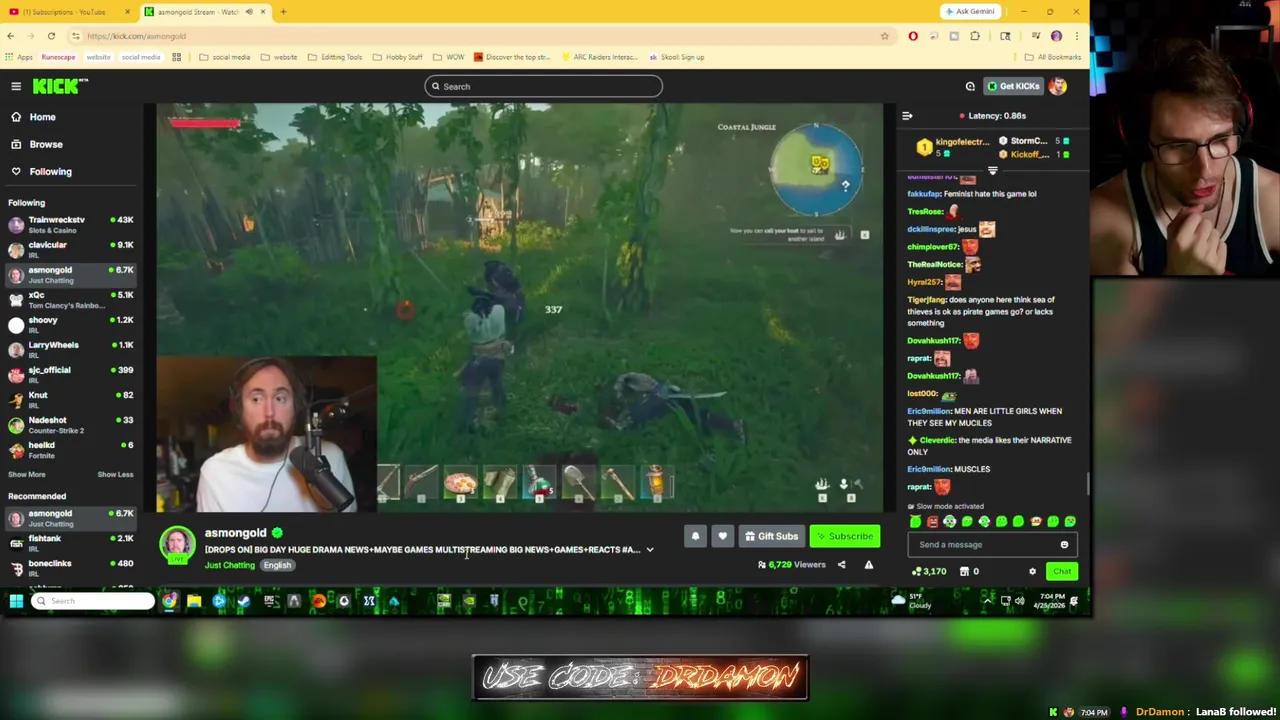Open Browse in Kick sidebar
The width and height of the screenshot is (1280, 720).
tap(45, 144)
